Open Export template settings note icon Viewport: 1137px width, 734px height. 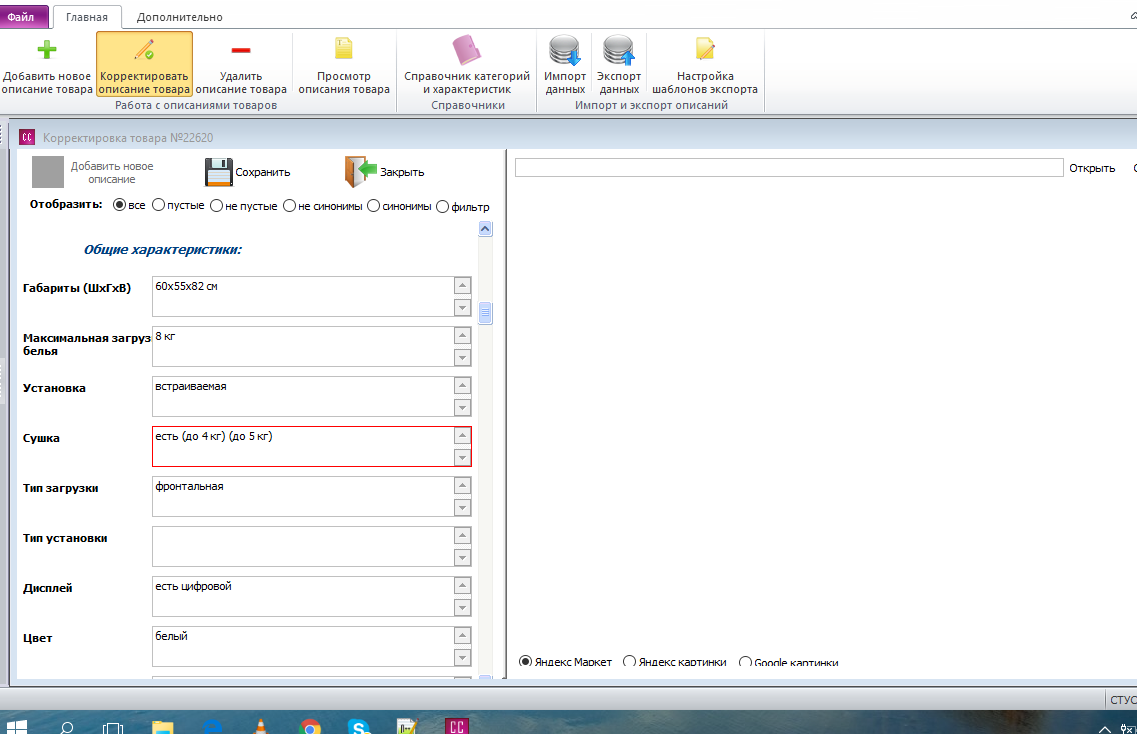[x=705, y=49]
